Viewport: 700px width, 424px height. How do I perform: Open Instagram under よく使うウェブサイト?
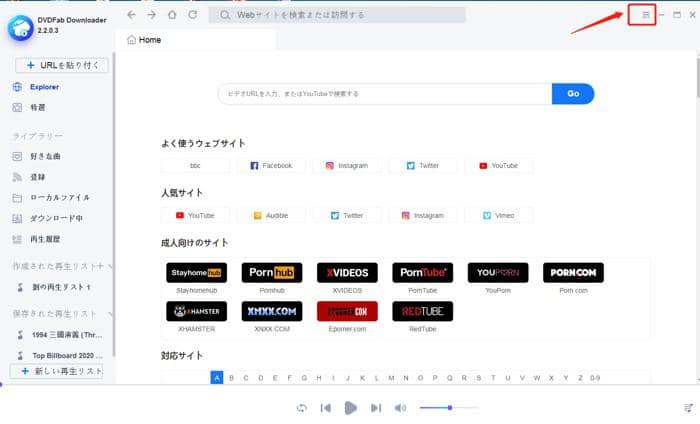pos(347,166)
